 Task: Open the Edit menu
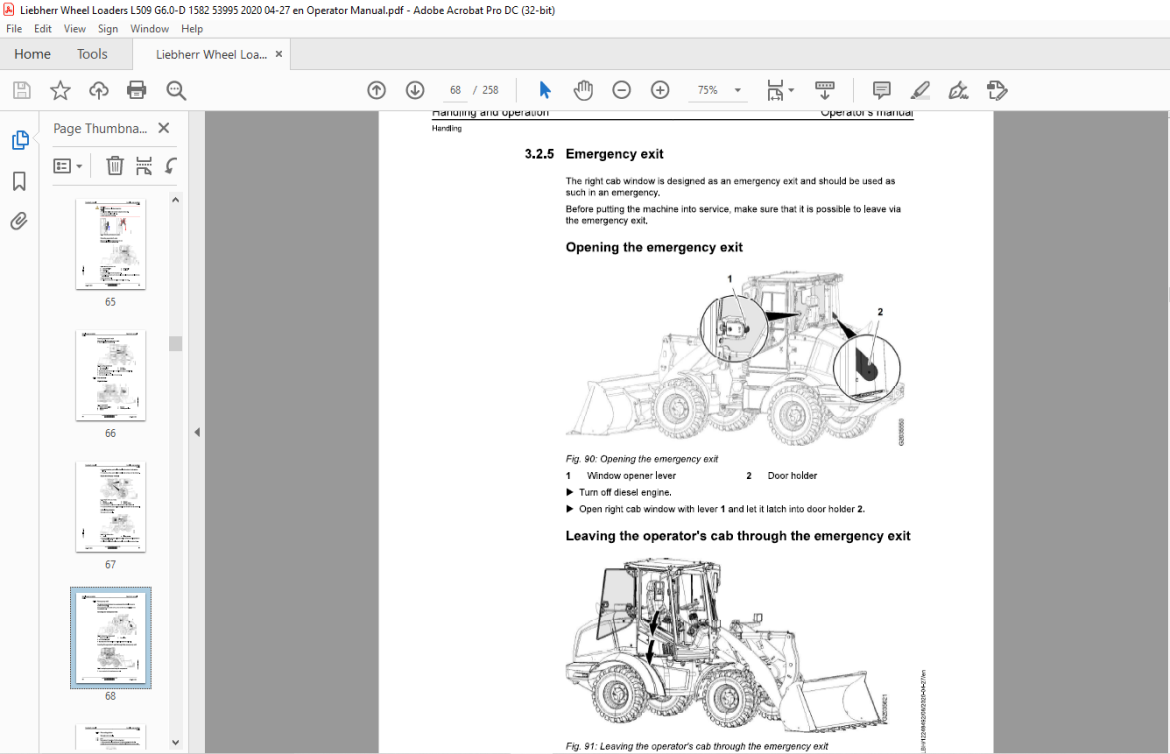[43, 28]
